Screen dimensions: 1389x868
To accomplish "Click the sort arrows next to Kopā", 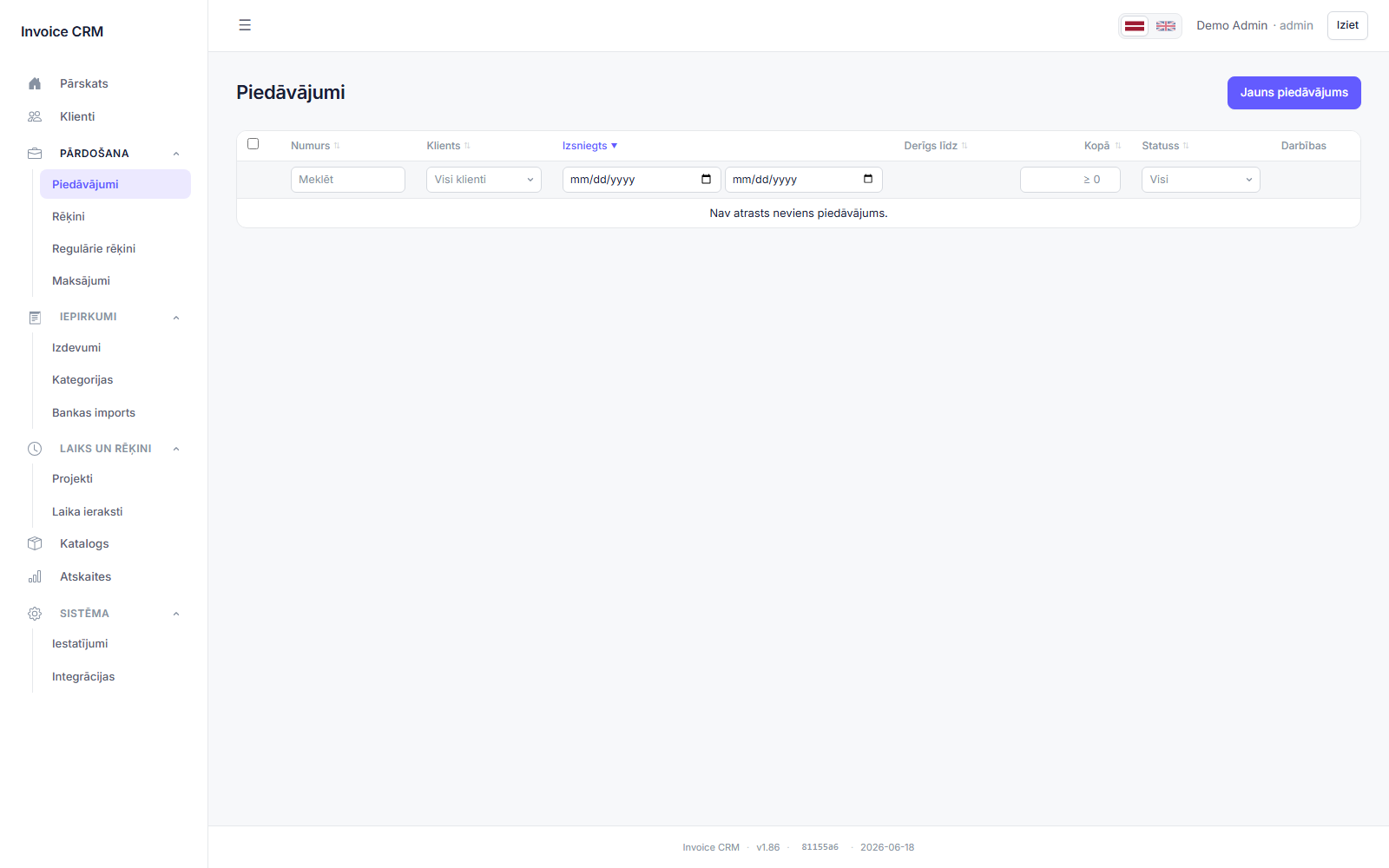I will pos(1118,146).
